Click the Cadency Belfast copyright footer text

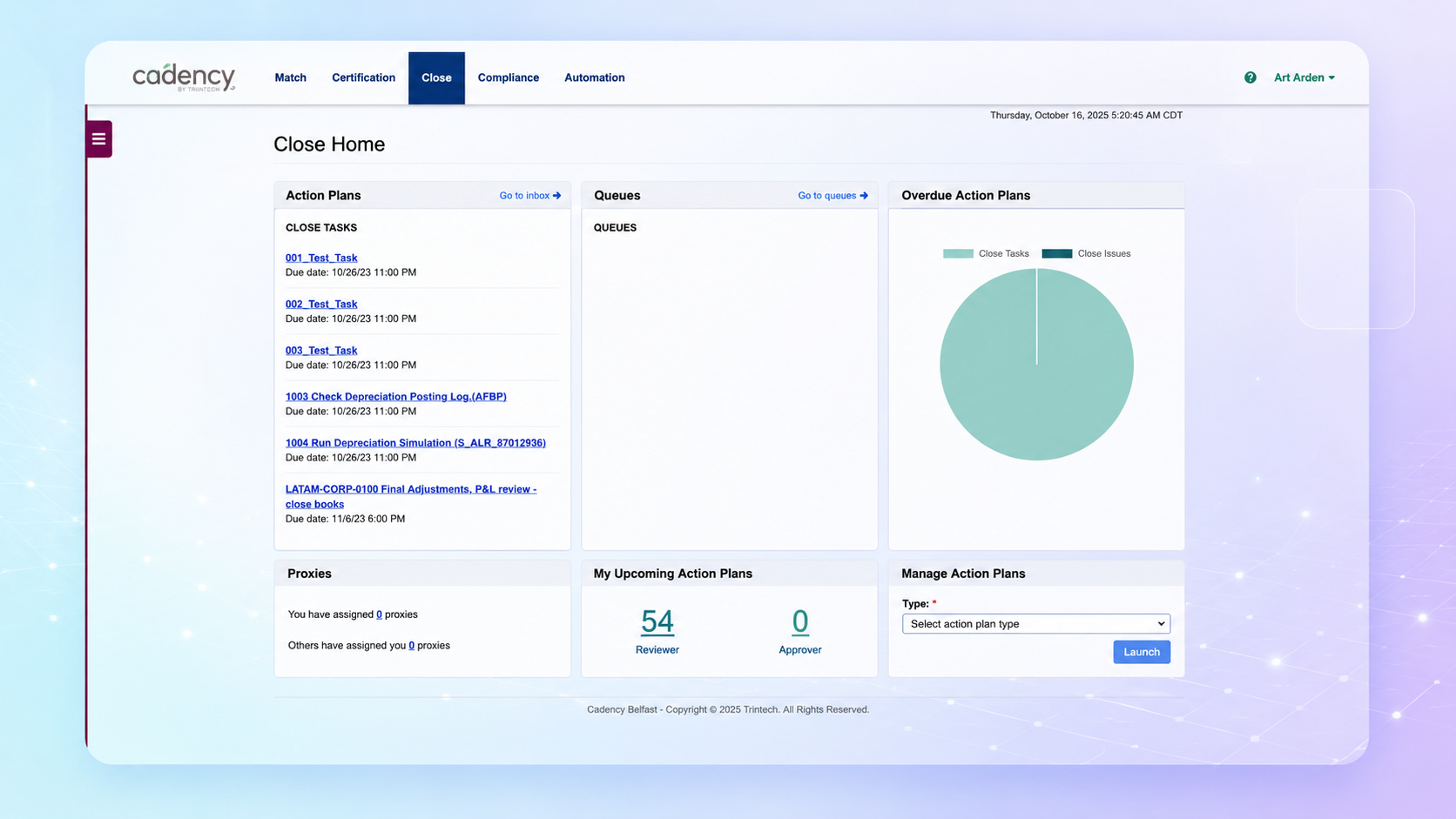pos(728,709)
